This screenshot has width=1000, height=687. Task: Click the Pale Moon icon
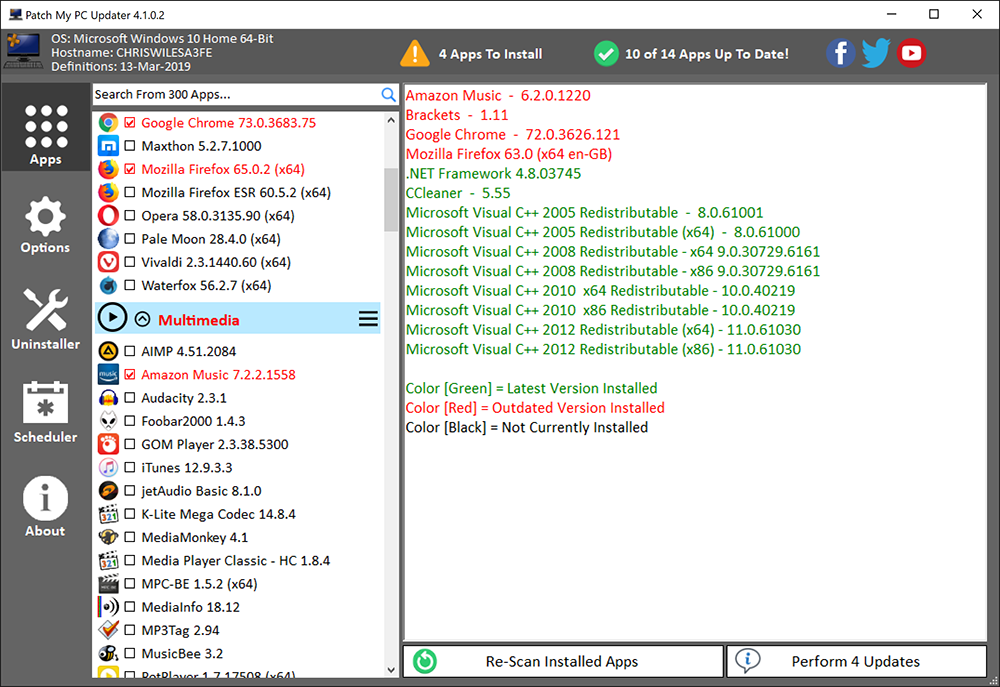tap(108, 239)
